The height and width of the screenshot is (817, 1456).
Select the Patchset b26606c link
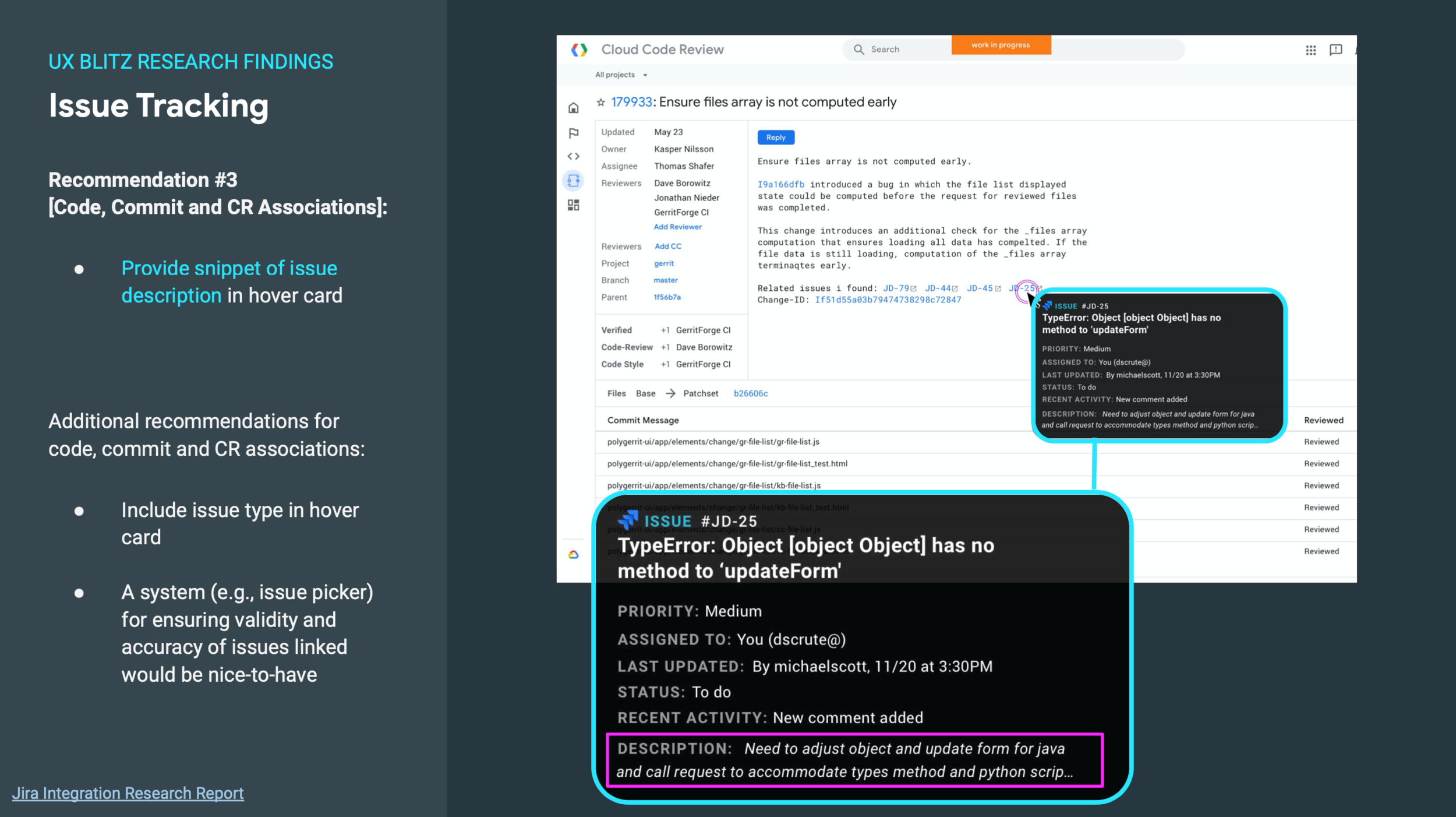[750, 394]
